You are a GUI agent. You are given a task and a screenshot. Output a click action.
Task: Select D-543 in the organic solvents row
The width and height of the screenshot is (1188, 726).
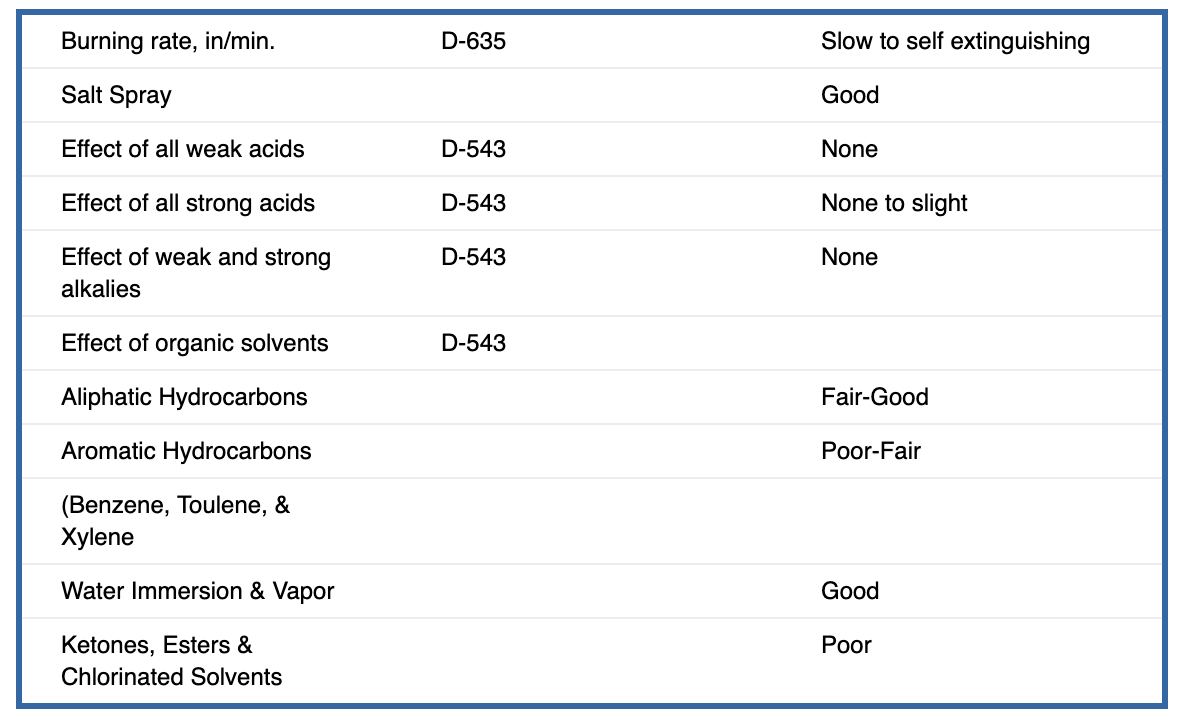click(473, 343)
